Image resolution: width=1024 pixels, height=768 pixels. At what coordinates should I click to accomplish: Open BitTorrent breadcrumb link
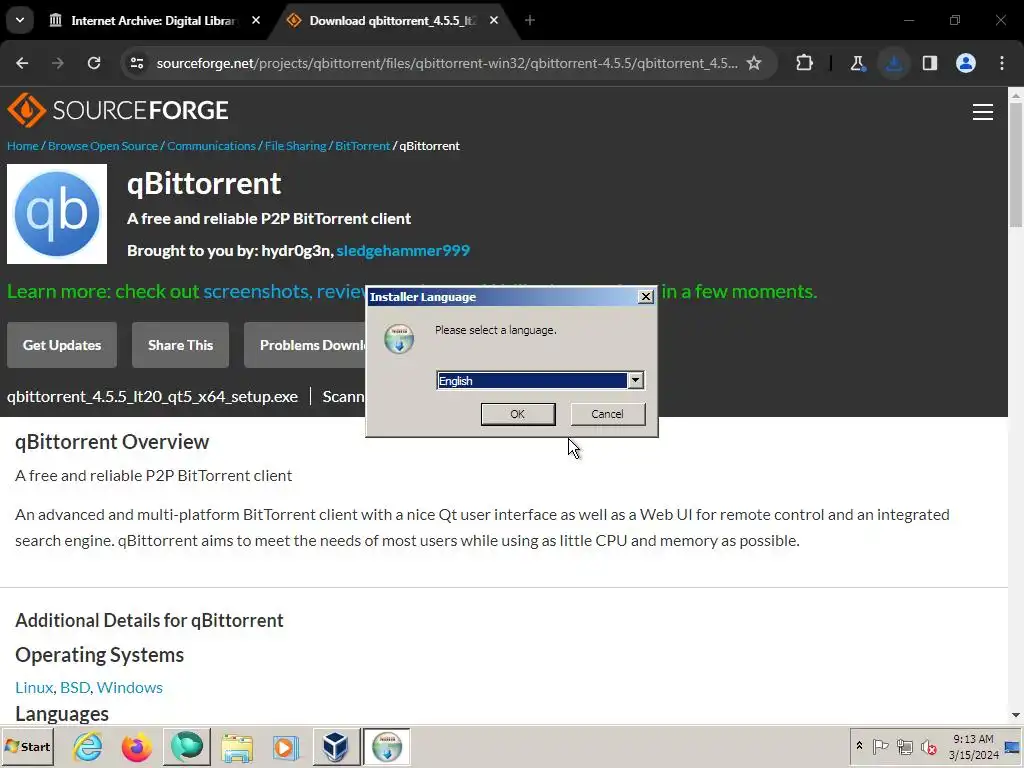[362, 146]
